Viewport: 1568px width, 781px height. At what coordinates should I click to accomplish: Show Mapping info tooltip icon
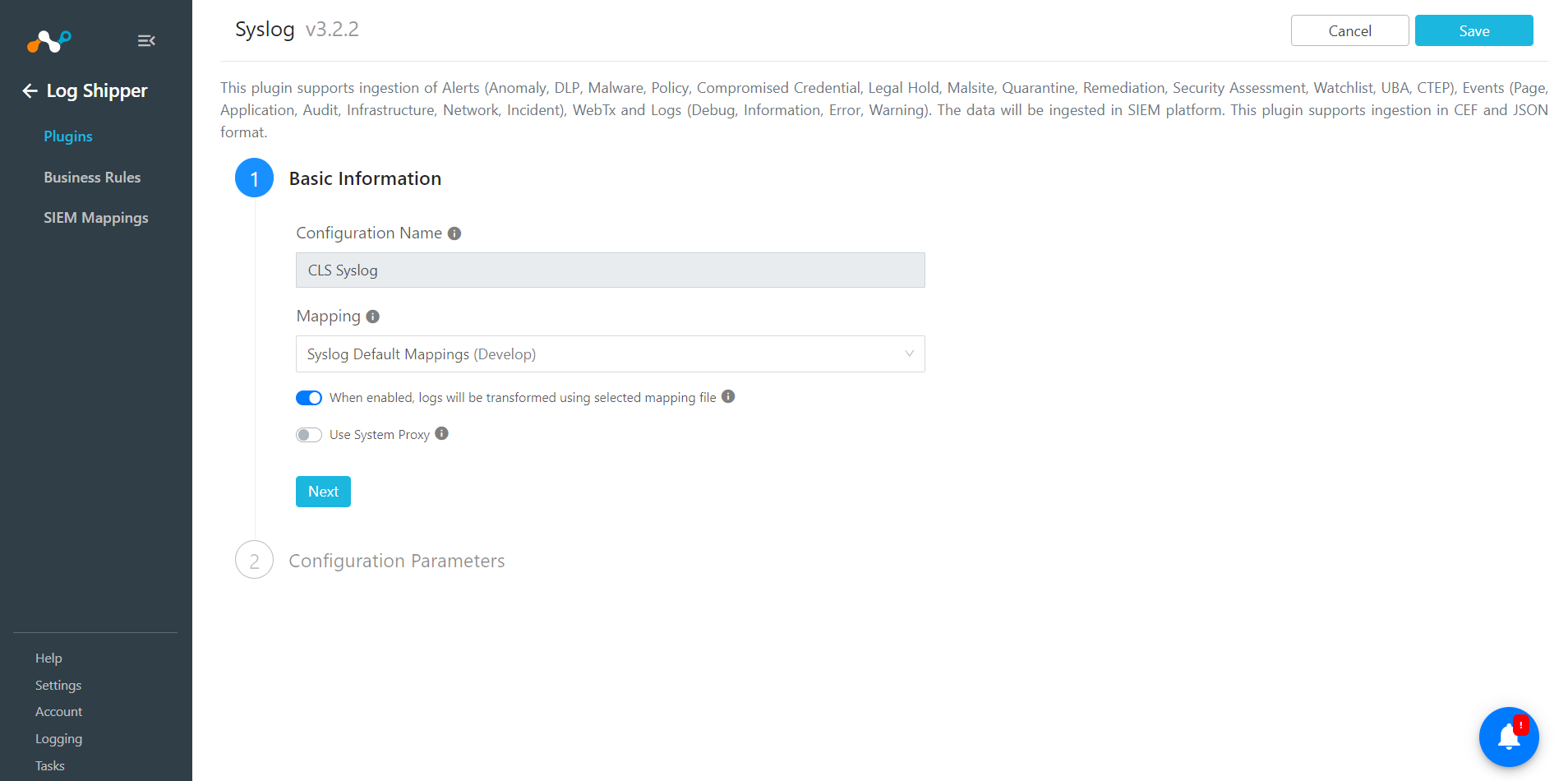[x=373, y=317]
